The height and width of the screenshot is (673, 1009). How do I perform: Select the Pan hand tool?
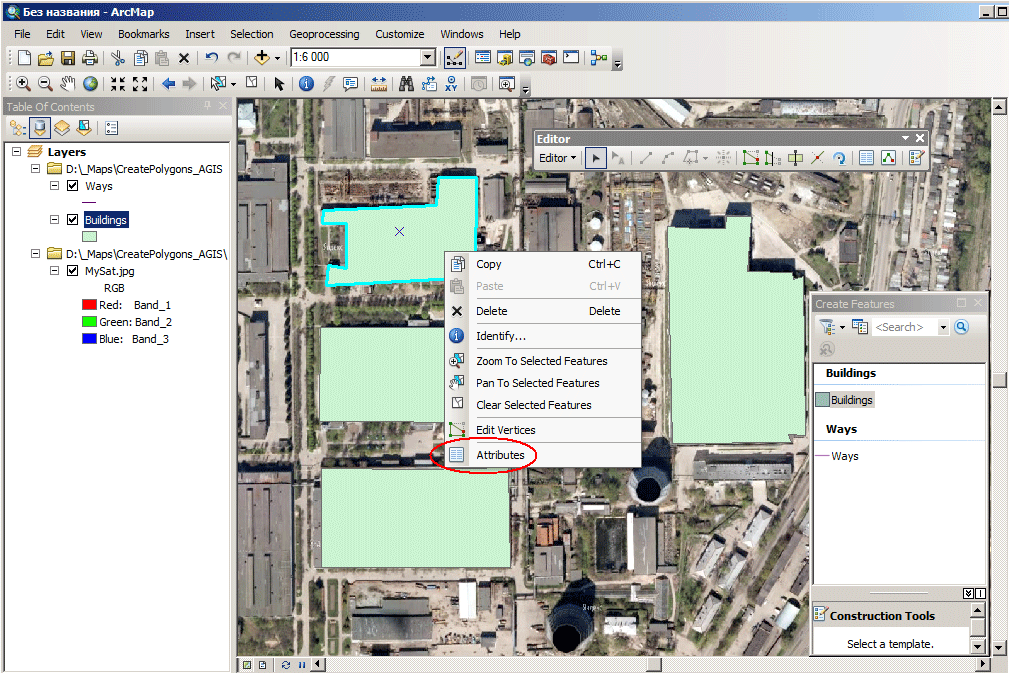pos(68,84)
